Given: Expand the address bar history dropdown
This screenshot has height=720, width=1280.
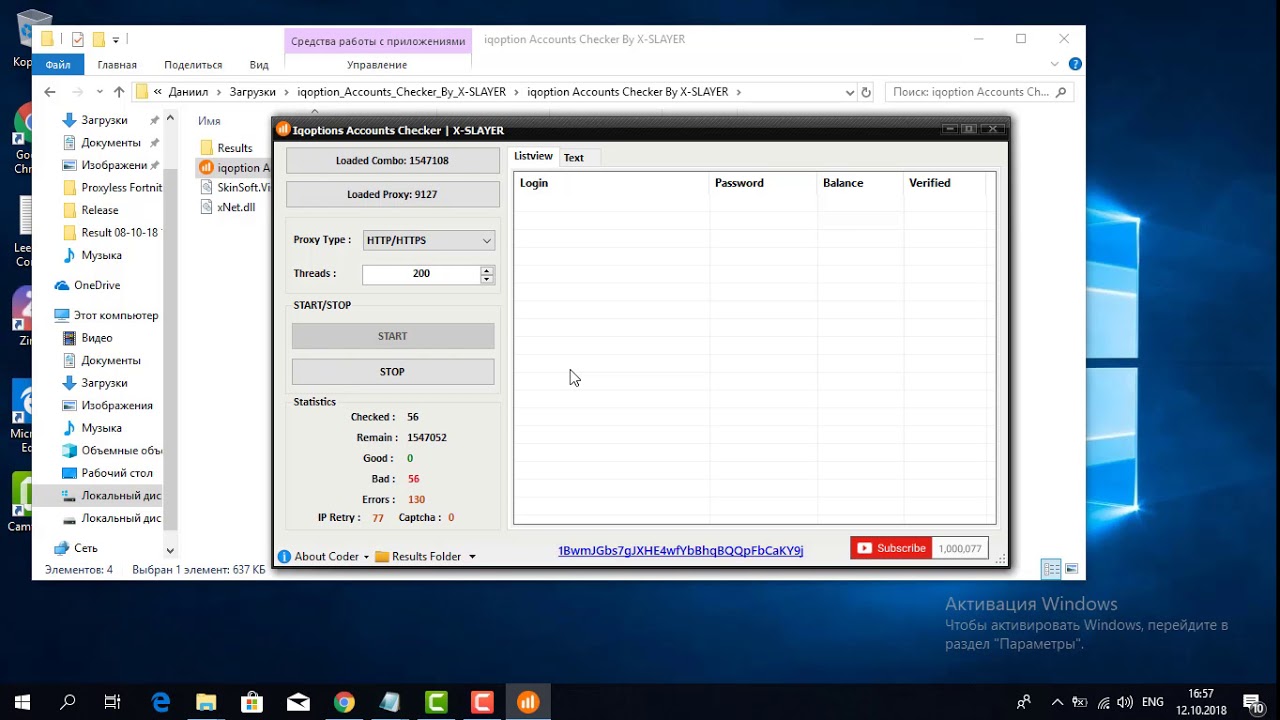Looking at the screenshot, I should [x=850, y=92].
